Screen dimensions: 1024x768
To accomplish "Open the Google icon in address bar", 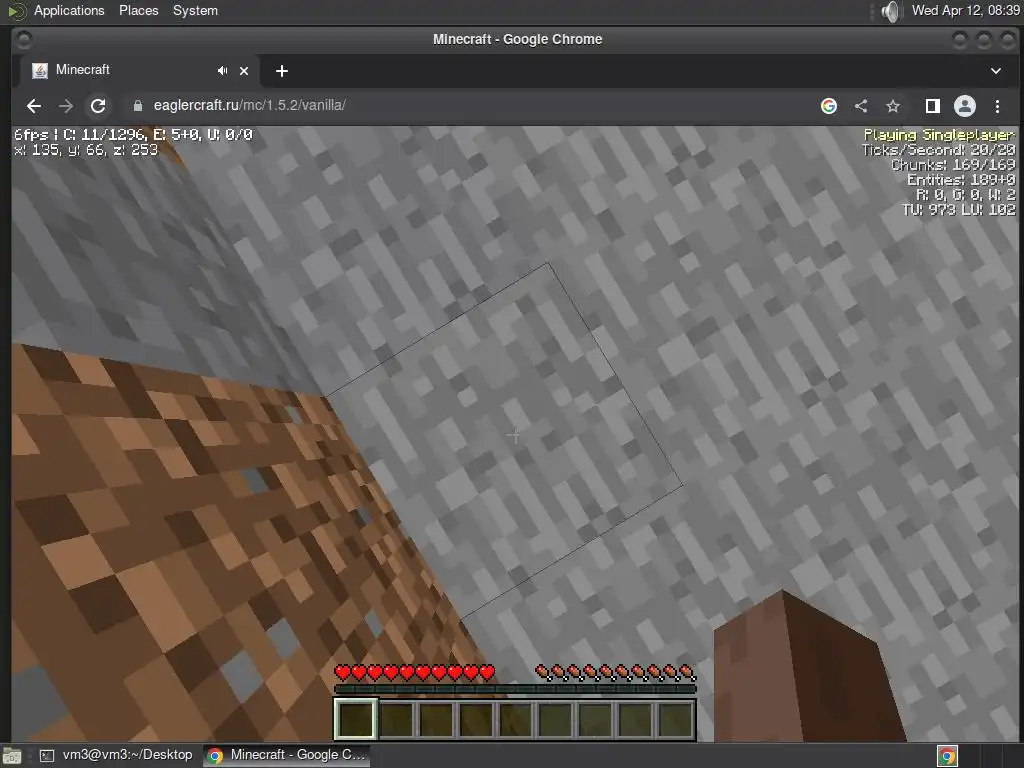I will pos(829,106).
